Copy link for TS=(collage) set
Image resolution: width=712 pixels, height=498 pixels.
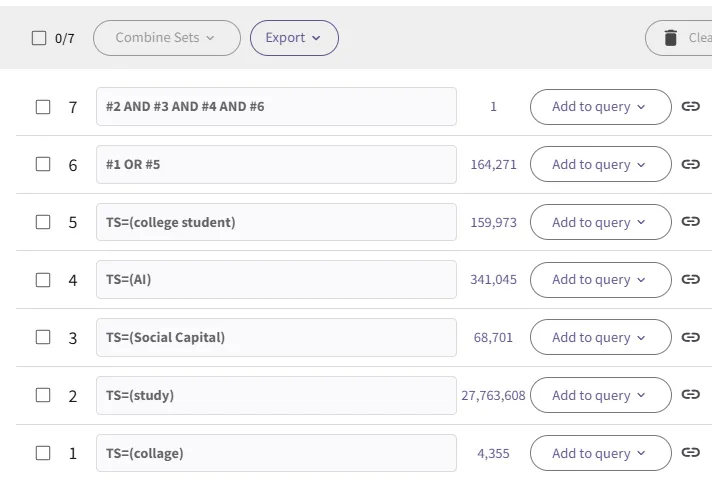(x=690, y=453)
